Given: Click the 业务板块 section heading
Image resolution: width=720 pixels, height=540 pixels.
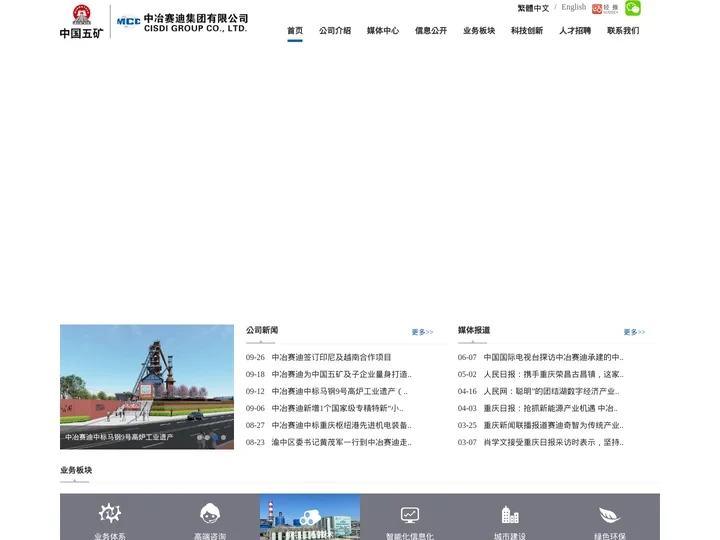Looking at the screenshot, I should [76, 470].
